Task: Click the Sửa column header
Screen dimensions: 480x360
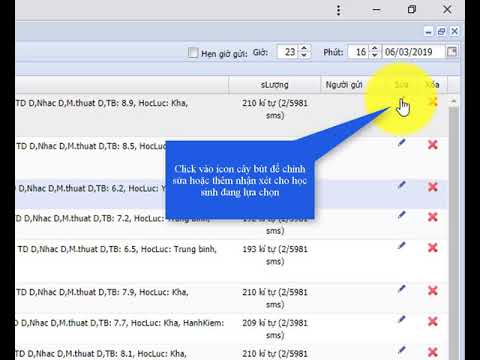Action: coord(401,85)
